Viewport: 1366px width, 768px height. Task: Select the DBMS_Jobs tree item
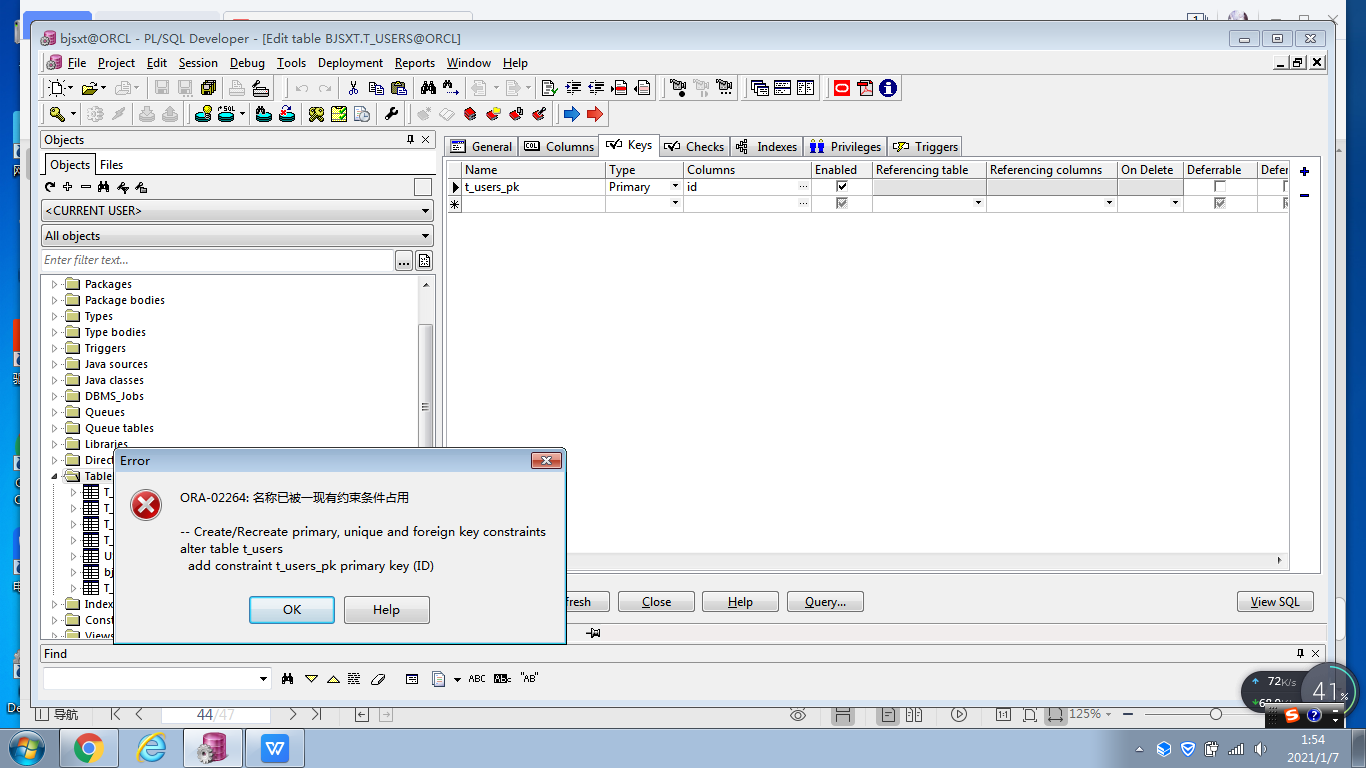tap(114, 396)
